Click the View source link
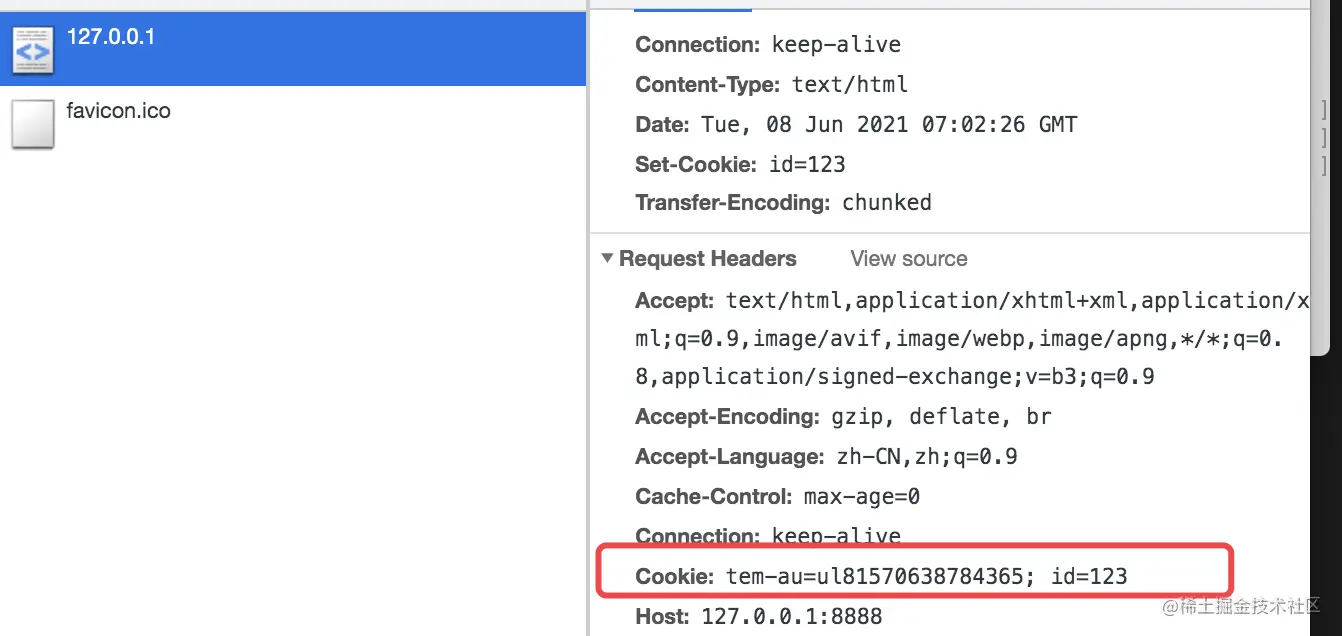This screenshot has width=1342, height=636. [x=908, y=259]
